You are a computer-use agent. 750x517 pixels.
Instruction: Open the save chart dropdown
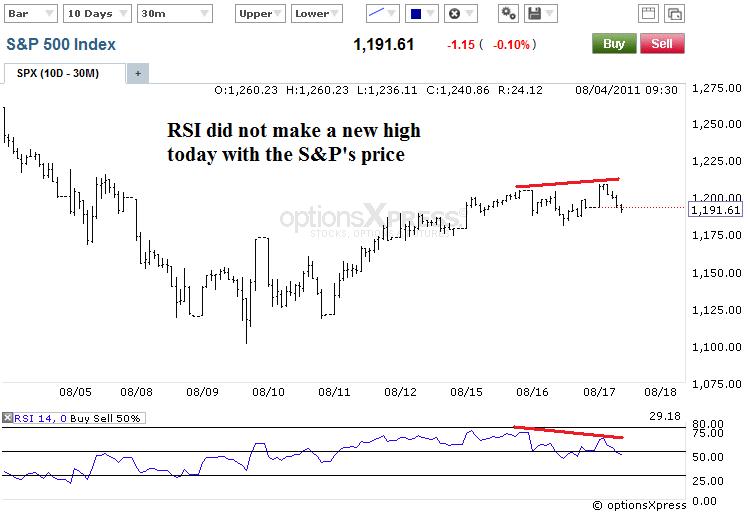point(540,14)
